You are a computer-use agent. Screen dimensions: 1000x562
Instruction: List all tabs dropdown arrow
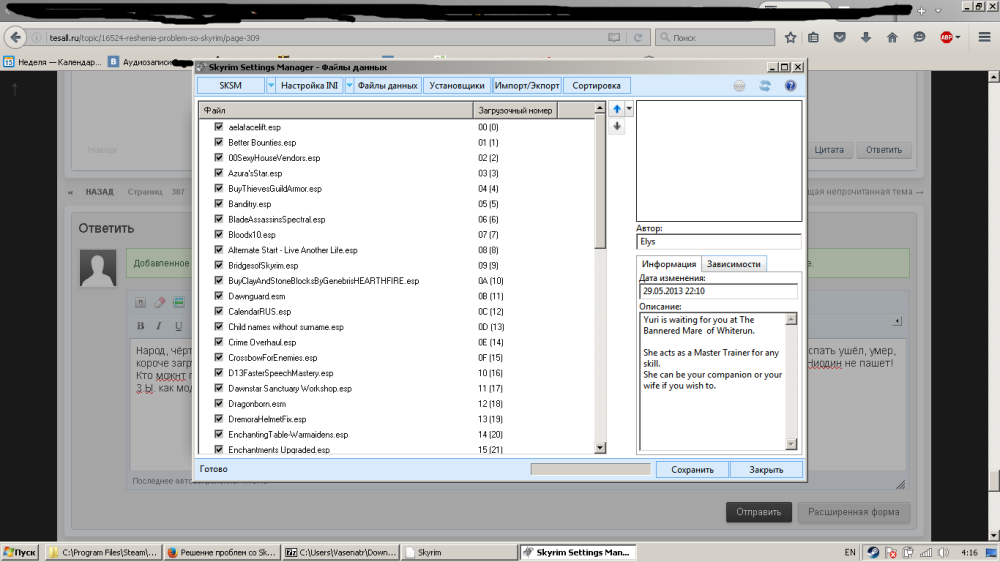coord(938,10)
